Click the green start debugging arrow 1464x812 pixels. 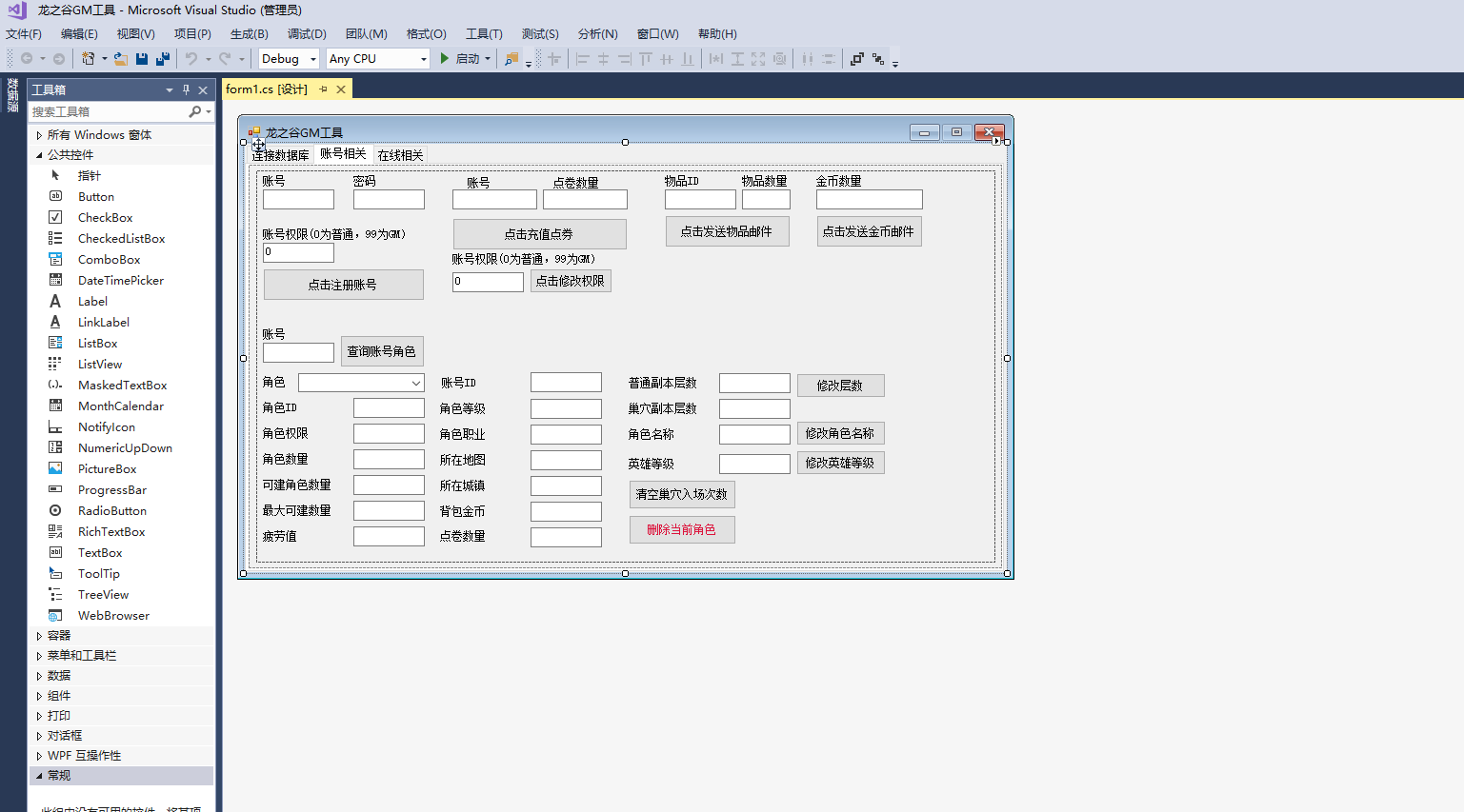pos(444,58)
